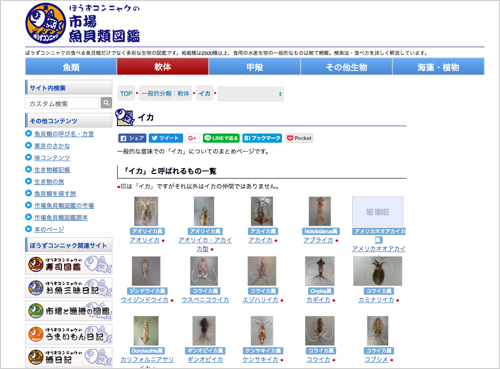Click the アカイカ name link
This screenshot has height=369, width=500.
260,240
